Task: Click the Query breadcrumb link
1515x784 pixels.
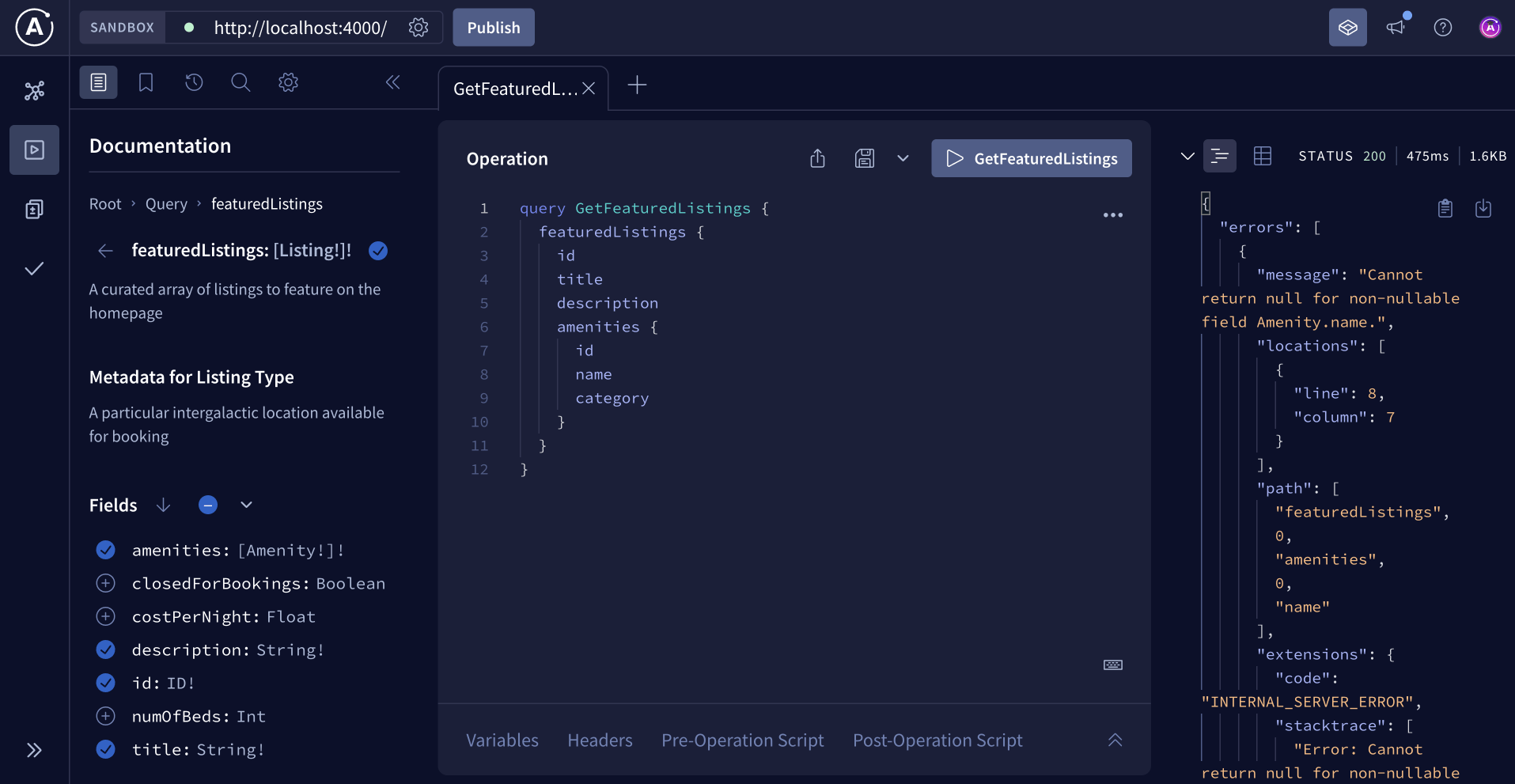Action: coord(166,204)
